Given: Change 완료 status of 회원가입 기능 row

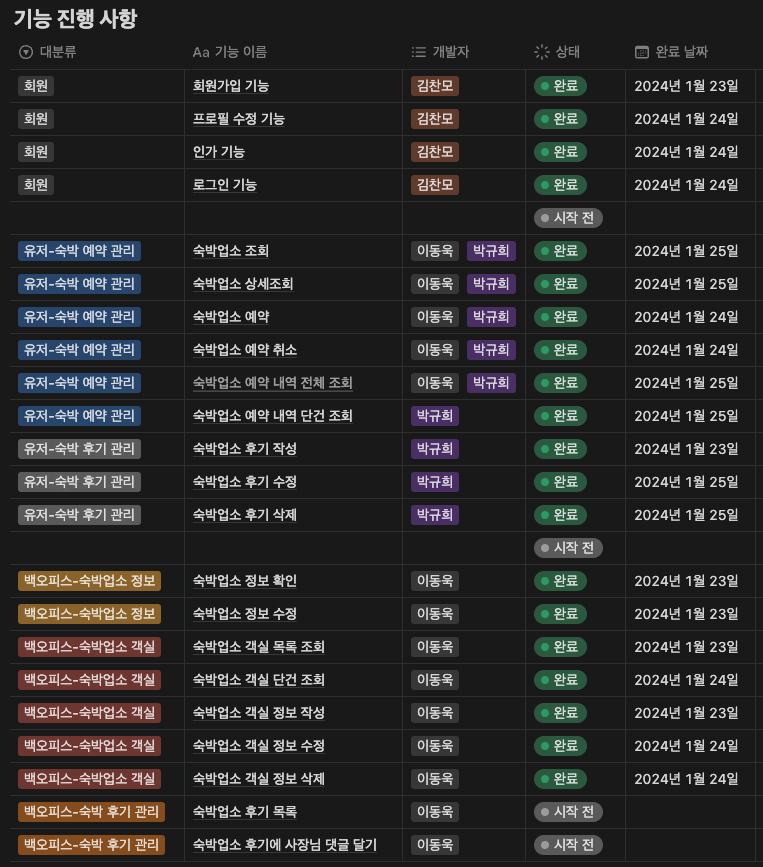Looking at the screenshot, I should click(560, 86).
